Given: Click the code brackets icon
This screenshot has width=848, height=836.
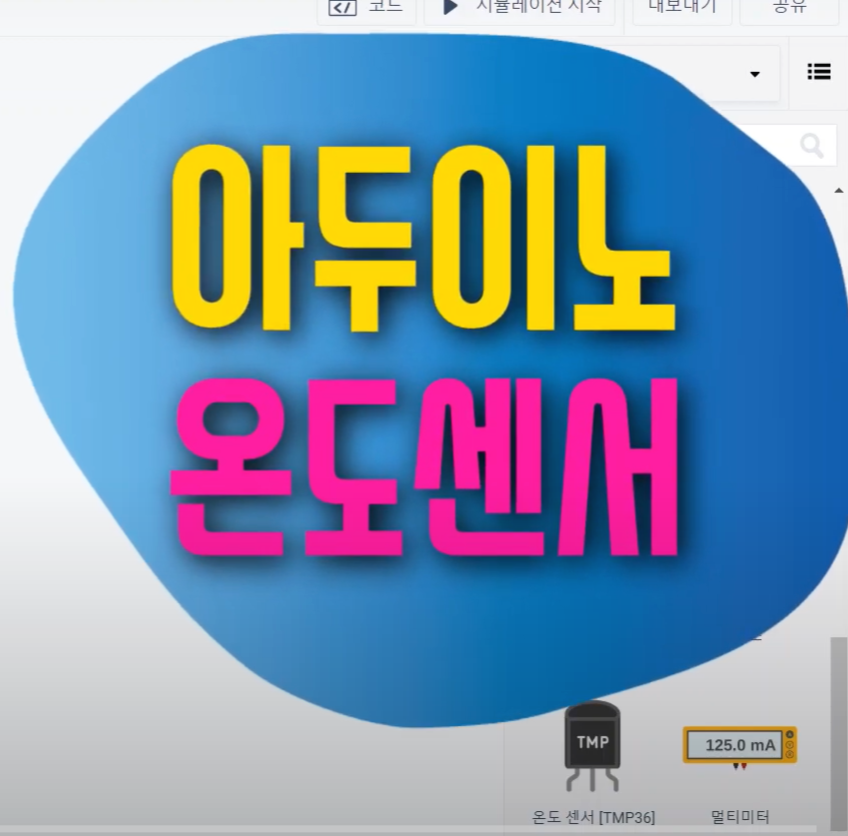Looking at the screenshot, I should (342, 8).
